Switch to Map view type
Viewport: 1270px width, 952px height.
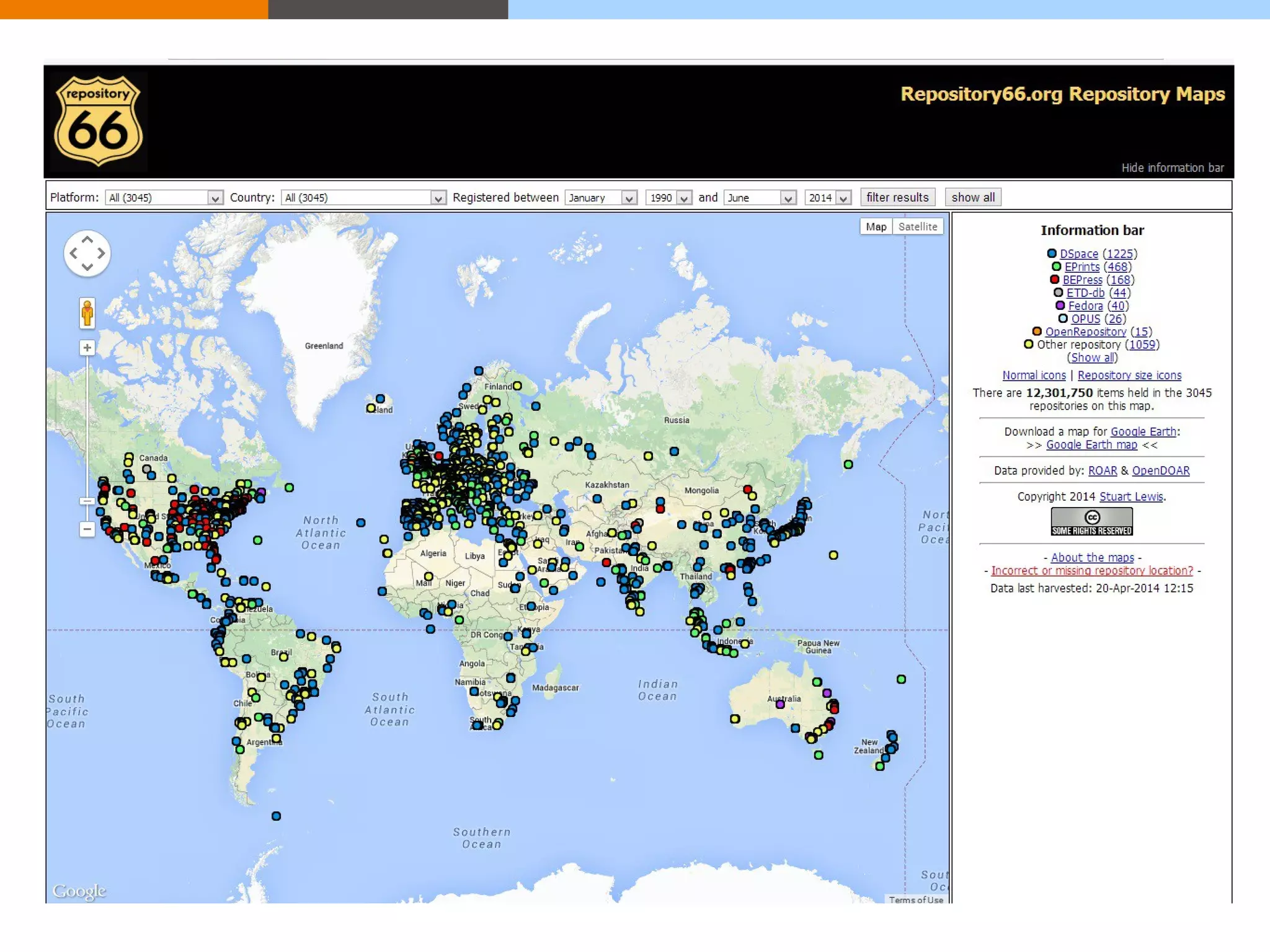pyautogui.click(x=876, y=227)
